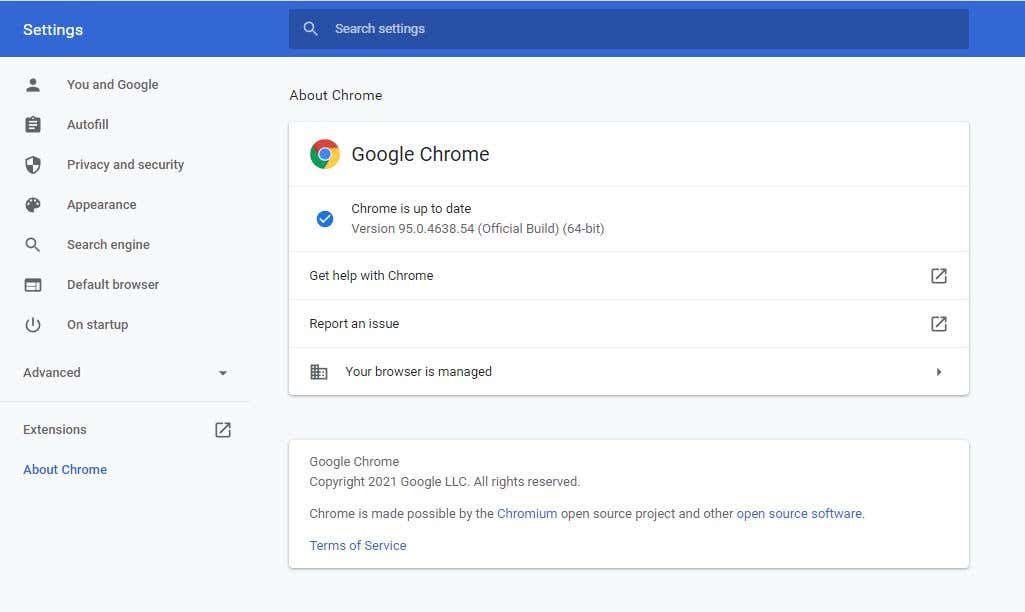Open managed browser details via the right arrow
Image resolution: width=1025 pixels, height=612 pixels.
point(939,372)
